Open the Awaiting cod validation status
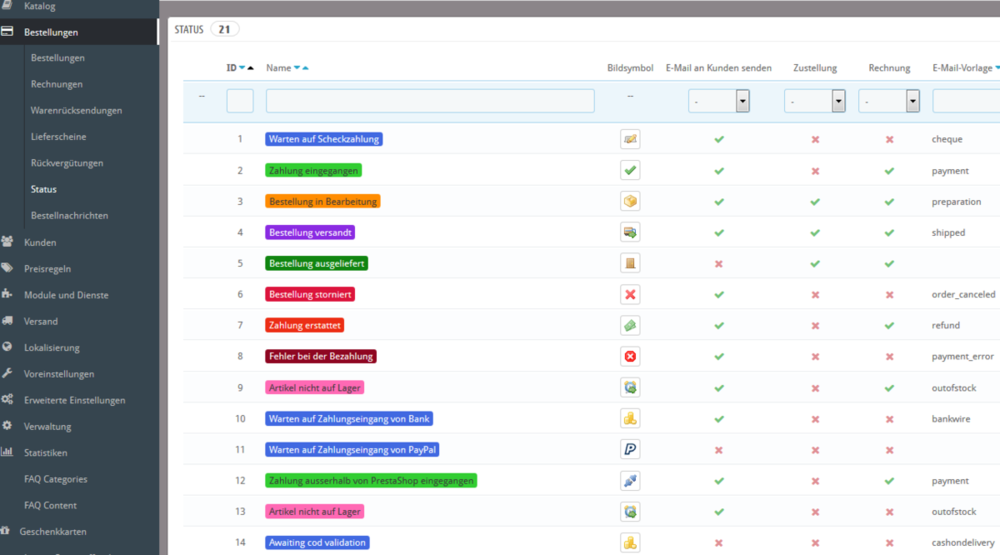This screenshot has height=555, width=1000. [317, 542]
